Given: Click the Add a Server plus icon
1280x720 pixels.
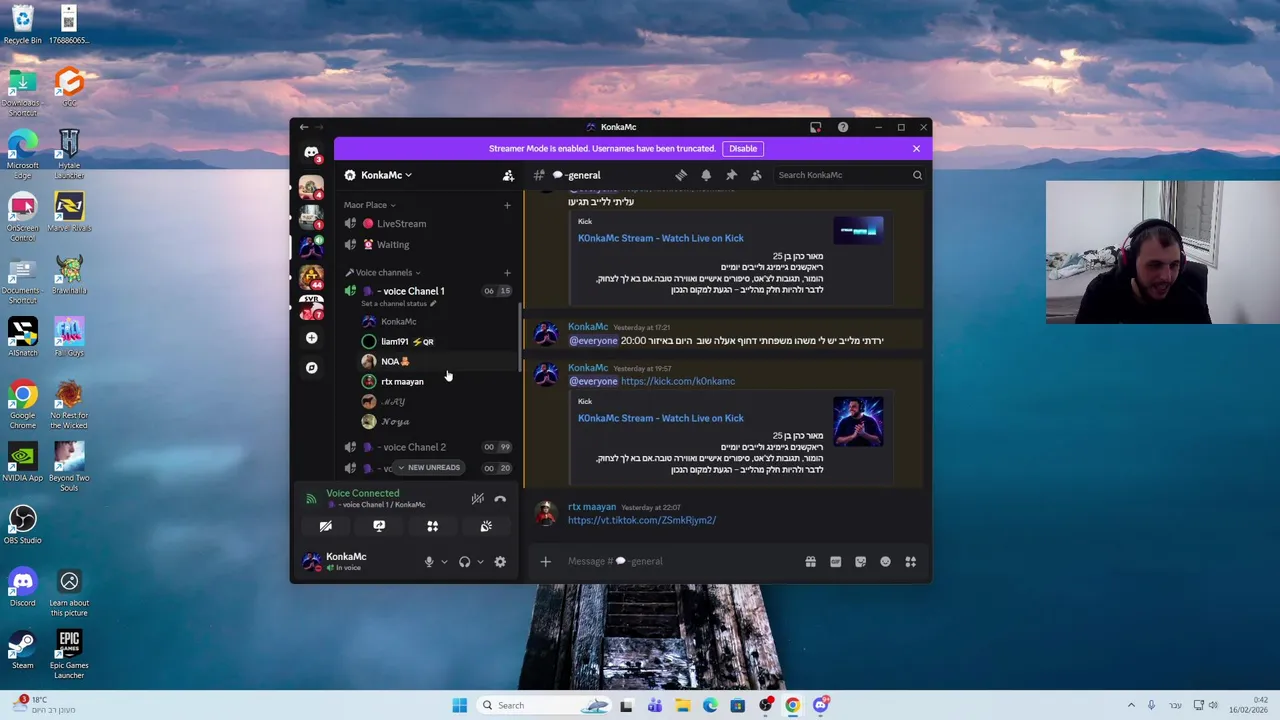Looking at the screenshot, I should tap(311, 338).
